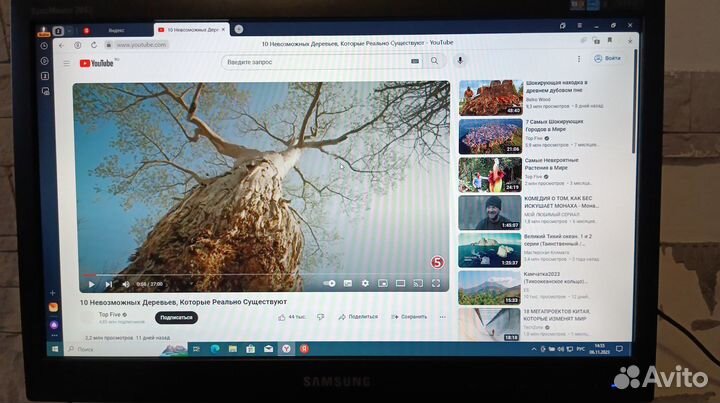This screenshot has height=403, width=720.
Task: Open YouTube settings three-dot menu
Action: (579, 59)
